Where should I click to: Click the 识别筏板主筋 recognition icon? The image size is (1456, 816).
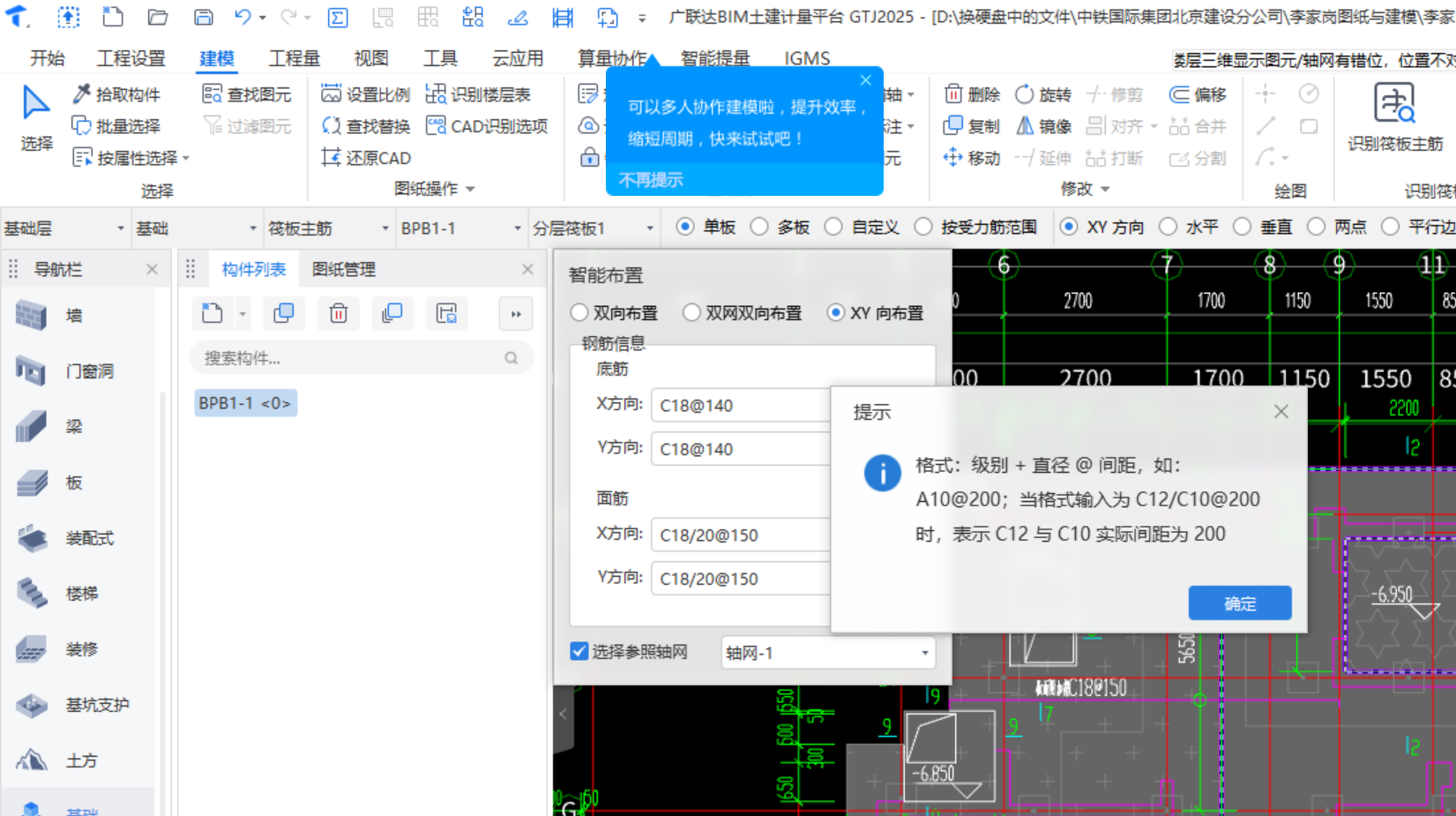click(1393, 106)
